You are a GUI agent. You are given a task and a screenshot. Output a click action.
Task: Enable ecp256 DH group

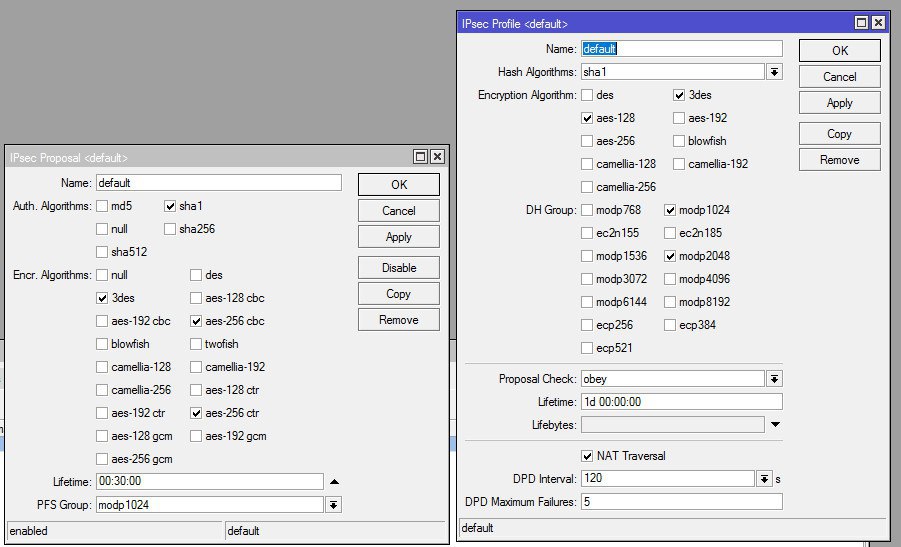587,325
